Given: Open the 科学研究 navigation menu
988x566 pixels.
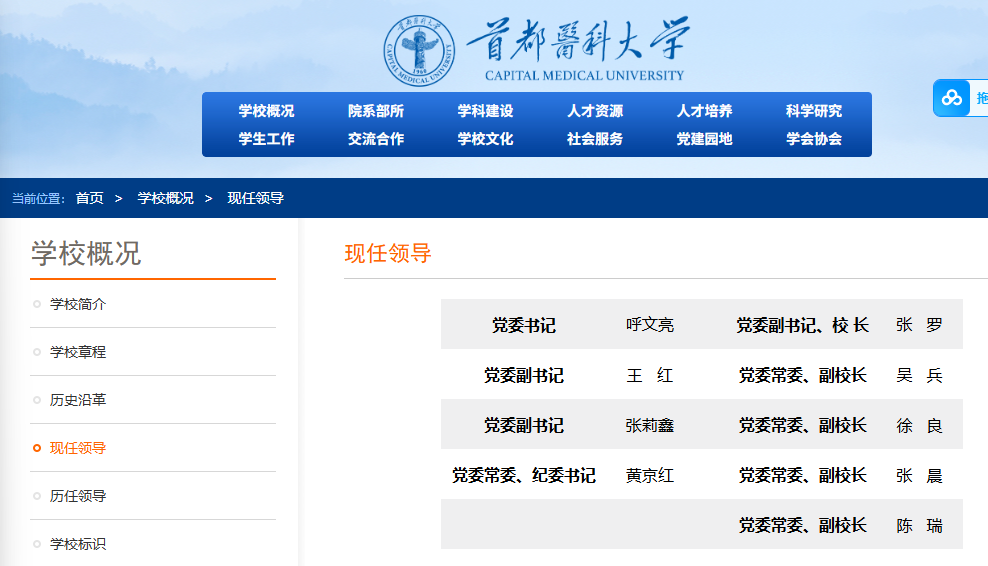Looking at the screenshot, I should coord(813,111).
